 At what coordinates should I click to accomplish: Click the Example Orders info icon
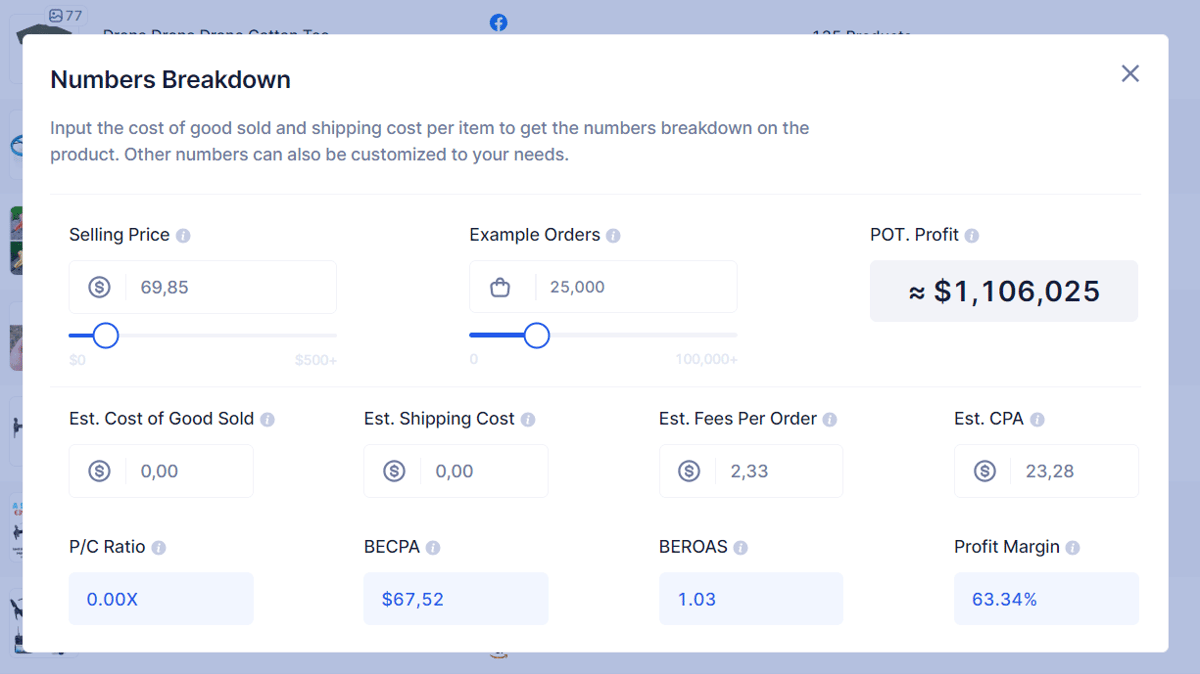(x=613, y=236)
